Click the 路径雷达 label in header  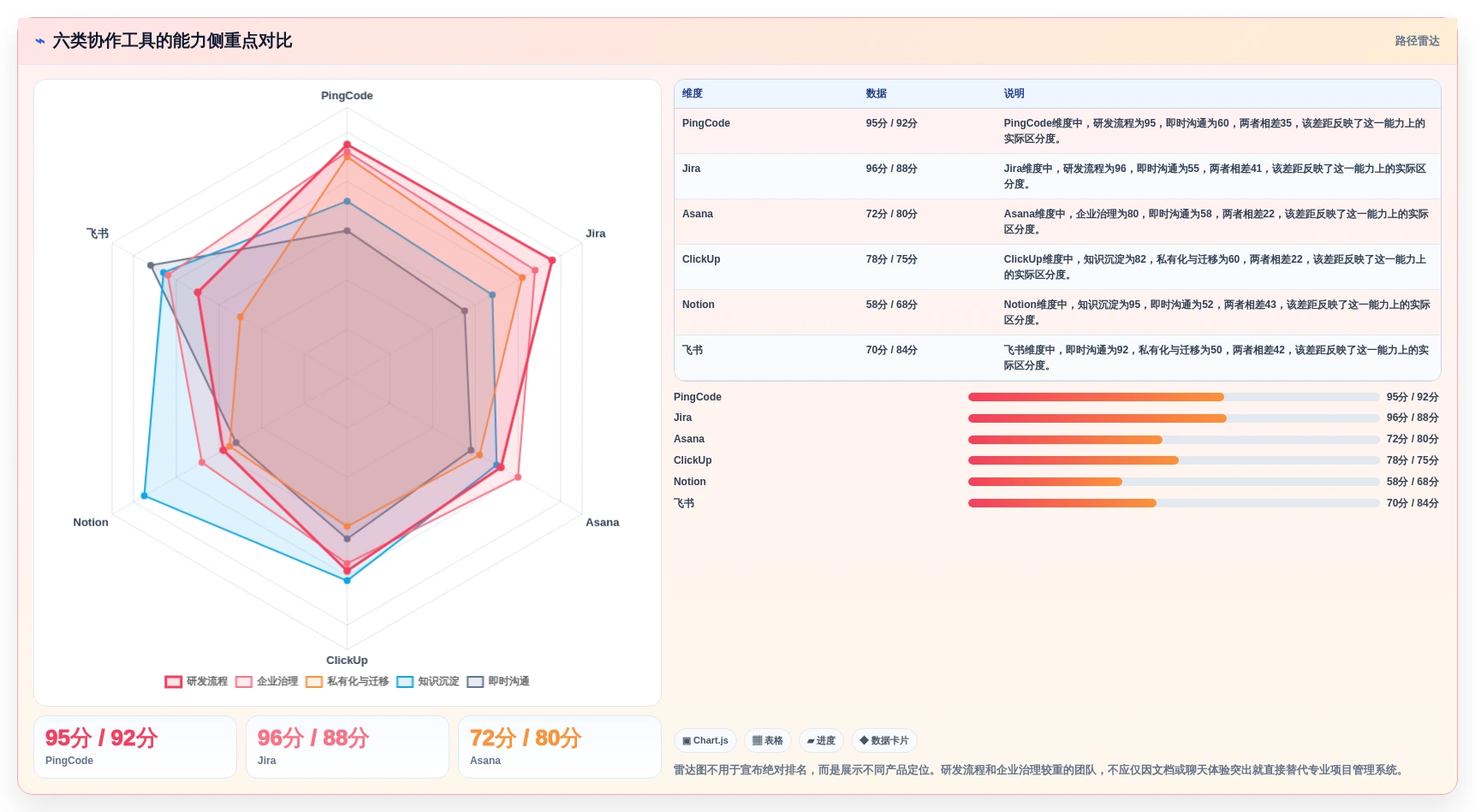click(1417, 41)
